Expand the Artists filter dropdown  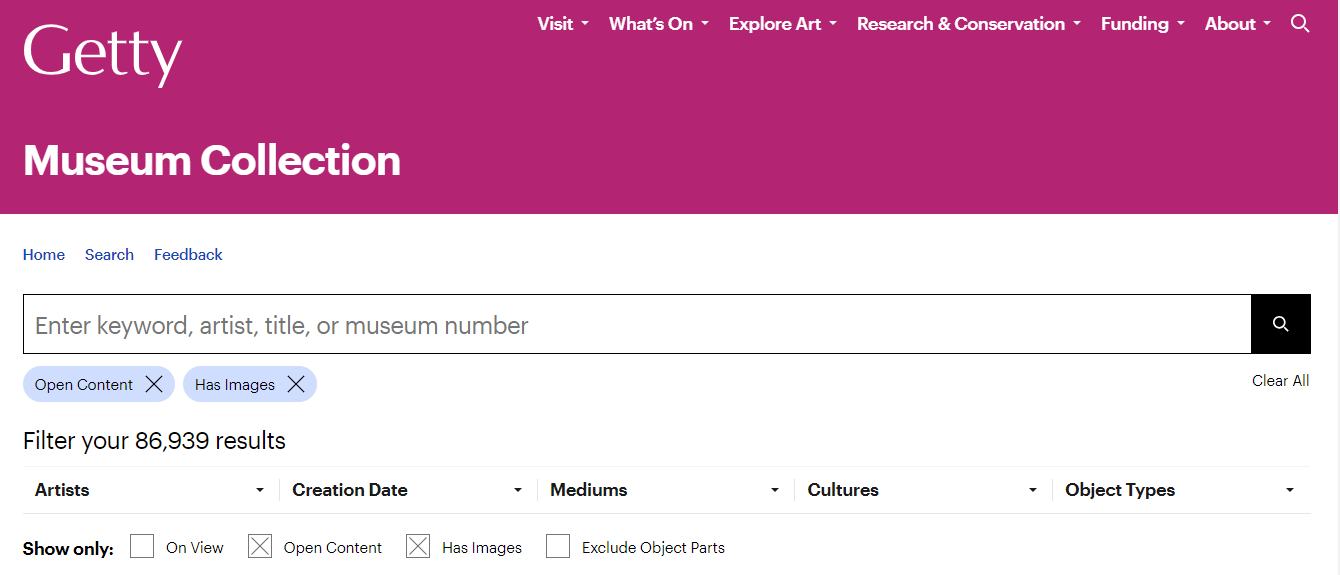click(x=150, y=490)
